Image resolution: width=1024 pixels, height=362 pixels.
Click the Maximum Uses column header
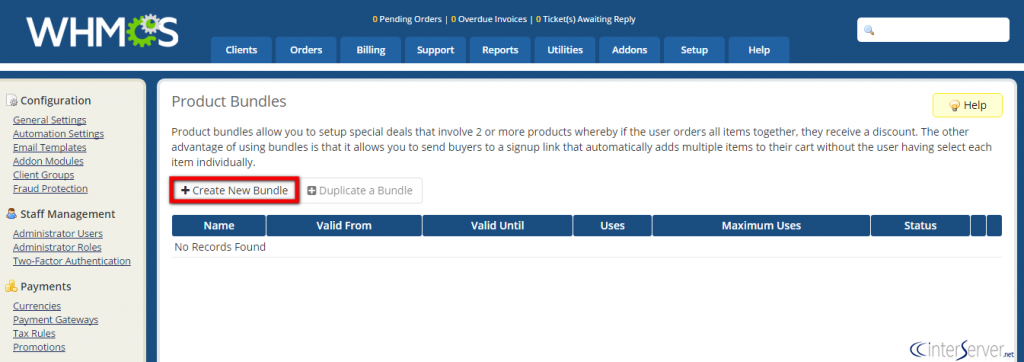tap(761, 225)
